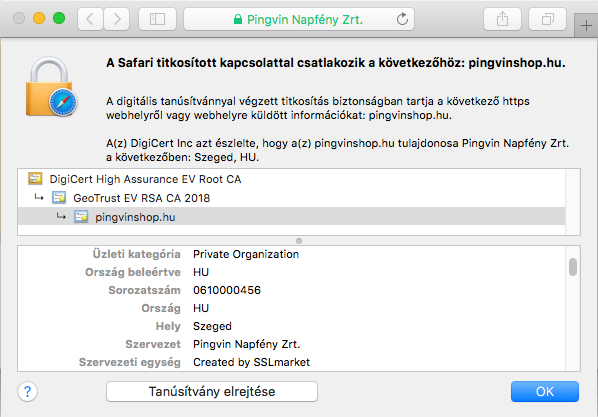Click the Szeged location value
This screenshot has height=417, width=598.
point(212,326)
